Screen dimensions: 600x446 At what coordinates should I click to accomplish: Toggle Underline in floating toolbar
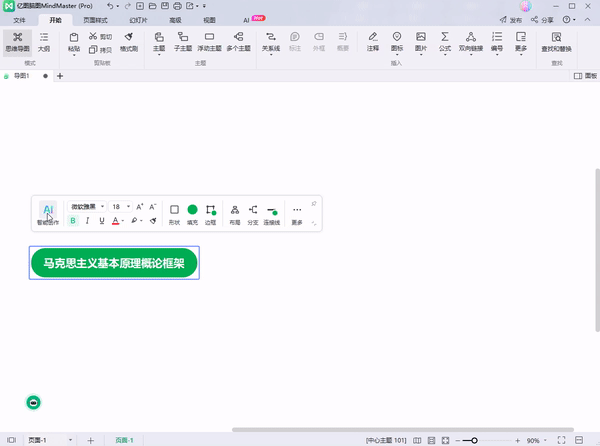tap(102, 221)
